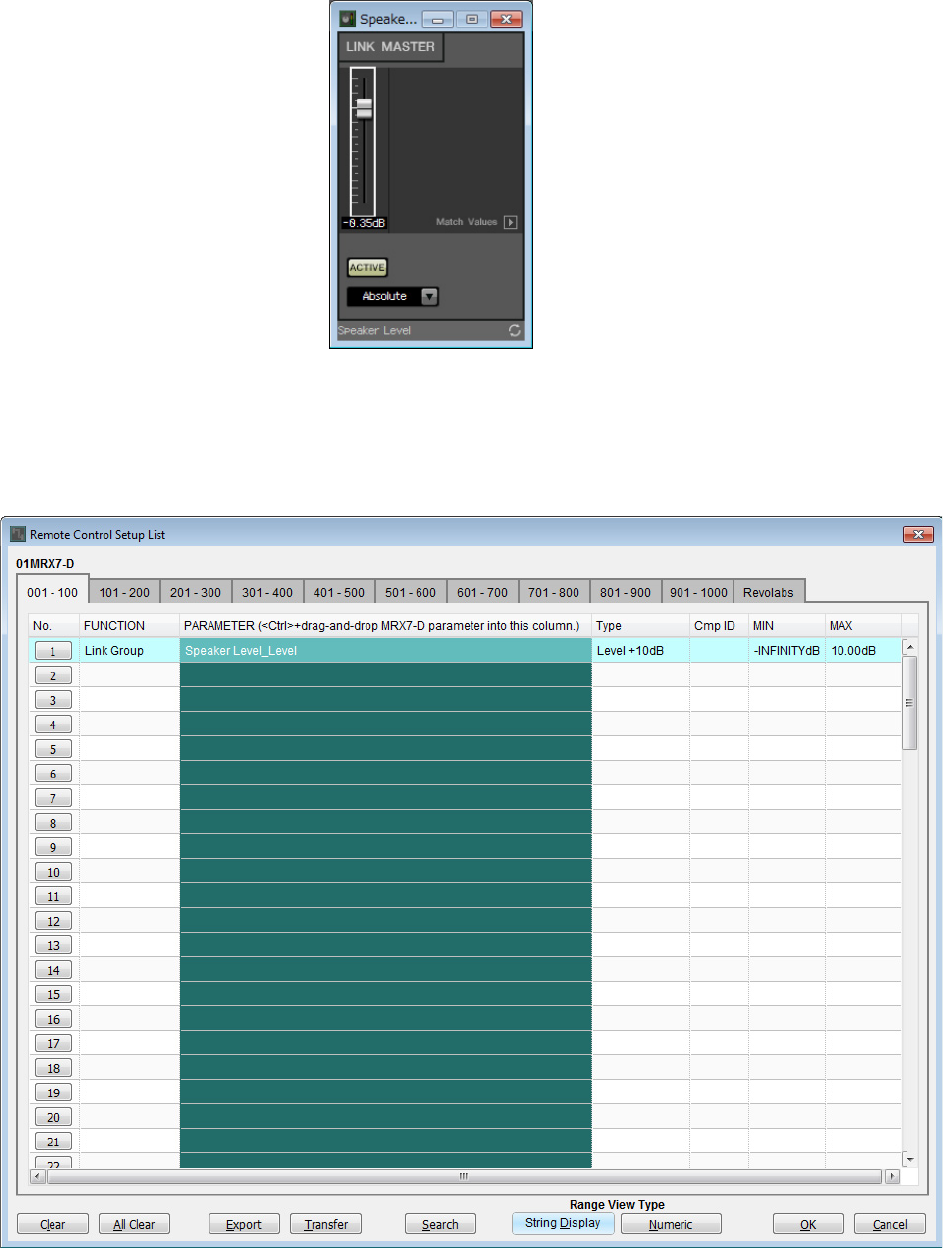Viewport: 943px width, 1248px height.
Task: Click the Cmp ID column header
Action: coord(718,625)
